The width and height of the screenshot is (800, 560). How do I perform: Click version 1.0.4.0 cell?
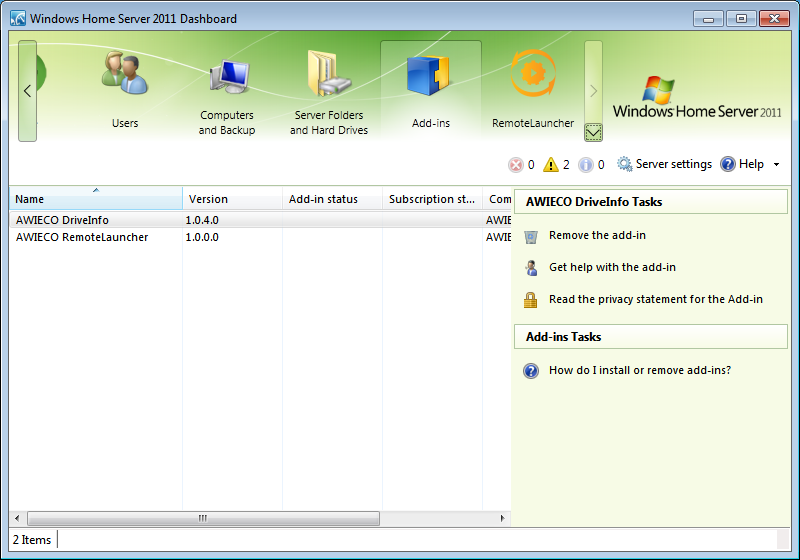coord(202,220)
